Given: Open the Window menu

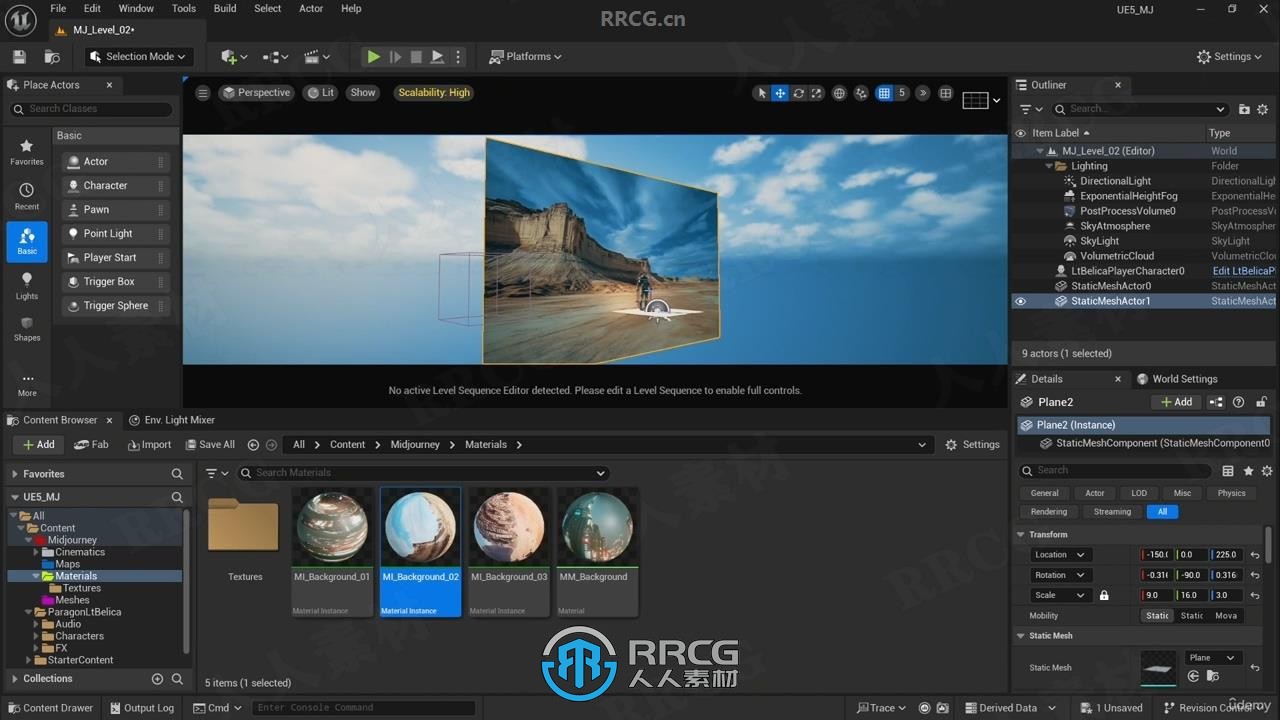Looking at the screenshot, I should click(x=136, y=8).
